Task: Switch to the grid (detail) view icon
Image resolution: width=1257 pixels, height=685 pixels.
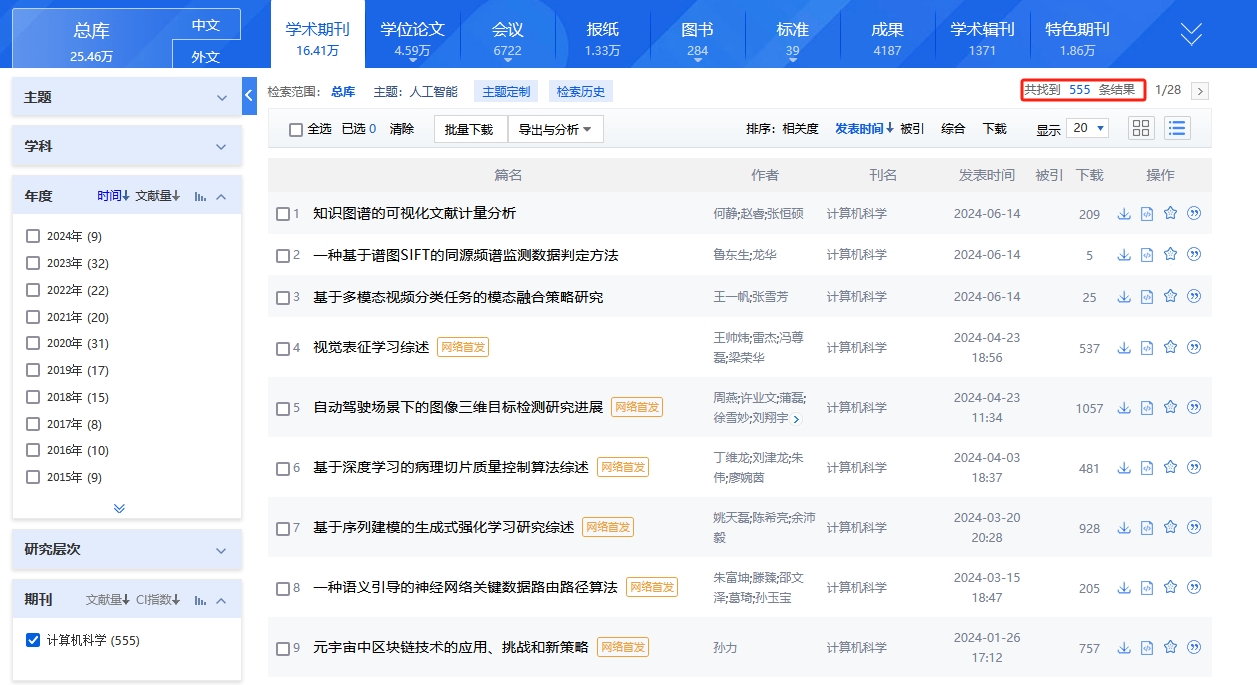Action: click(x=1141, y=128)
